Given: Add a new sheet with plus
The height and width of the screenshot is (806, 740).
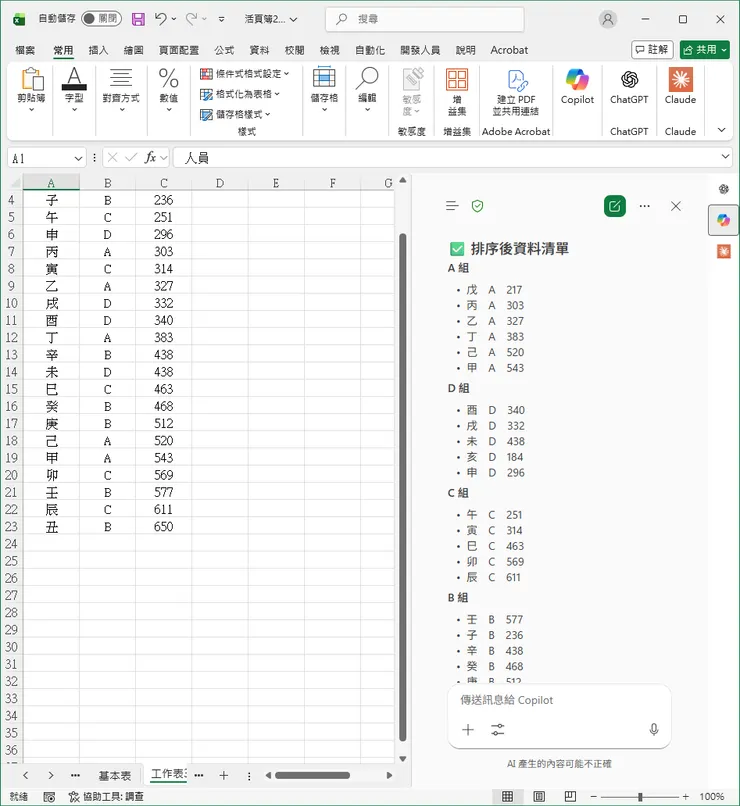Looking at the screenshot, I should [x=224, y=776].
